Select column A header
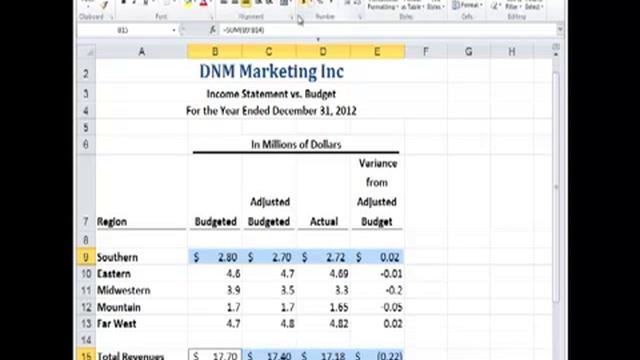The width and height of the screenshot is (640, 360). (x=142, y=52)
